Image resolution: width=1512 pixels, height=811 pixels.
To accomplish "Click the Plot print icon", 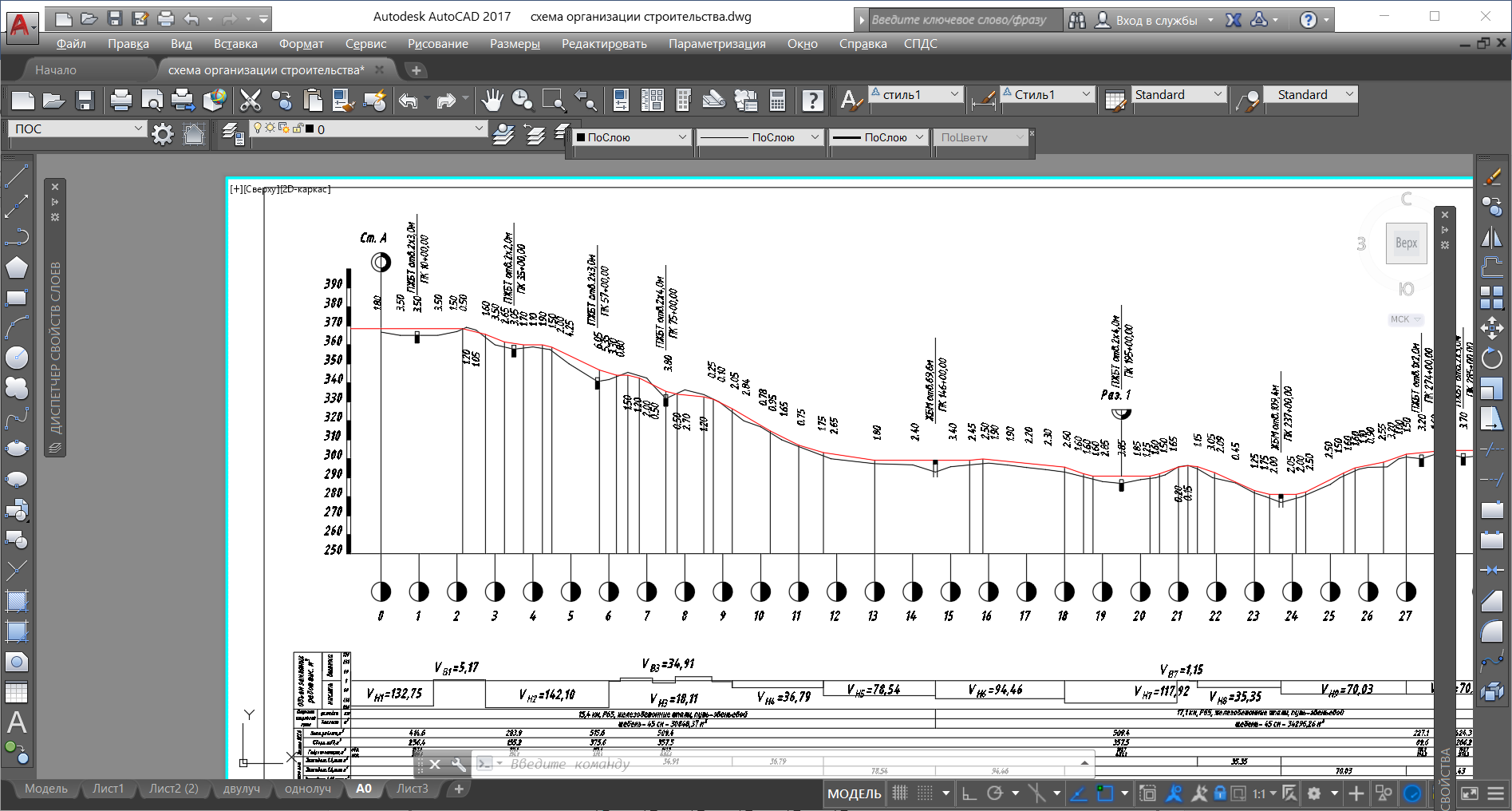I will pos(120,100).
